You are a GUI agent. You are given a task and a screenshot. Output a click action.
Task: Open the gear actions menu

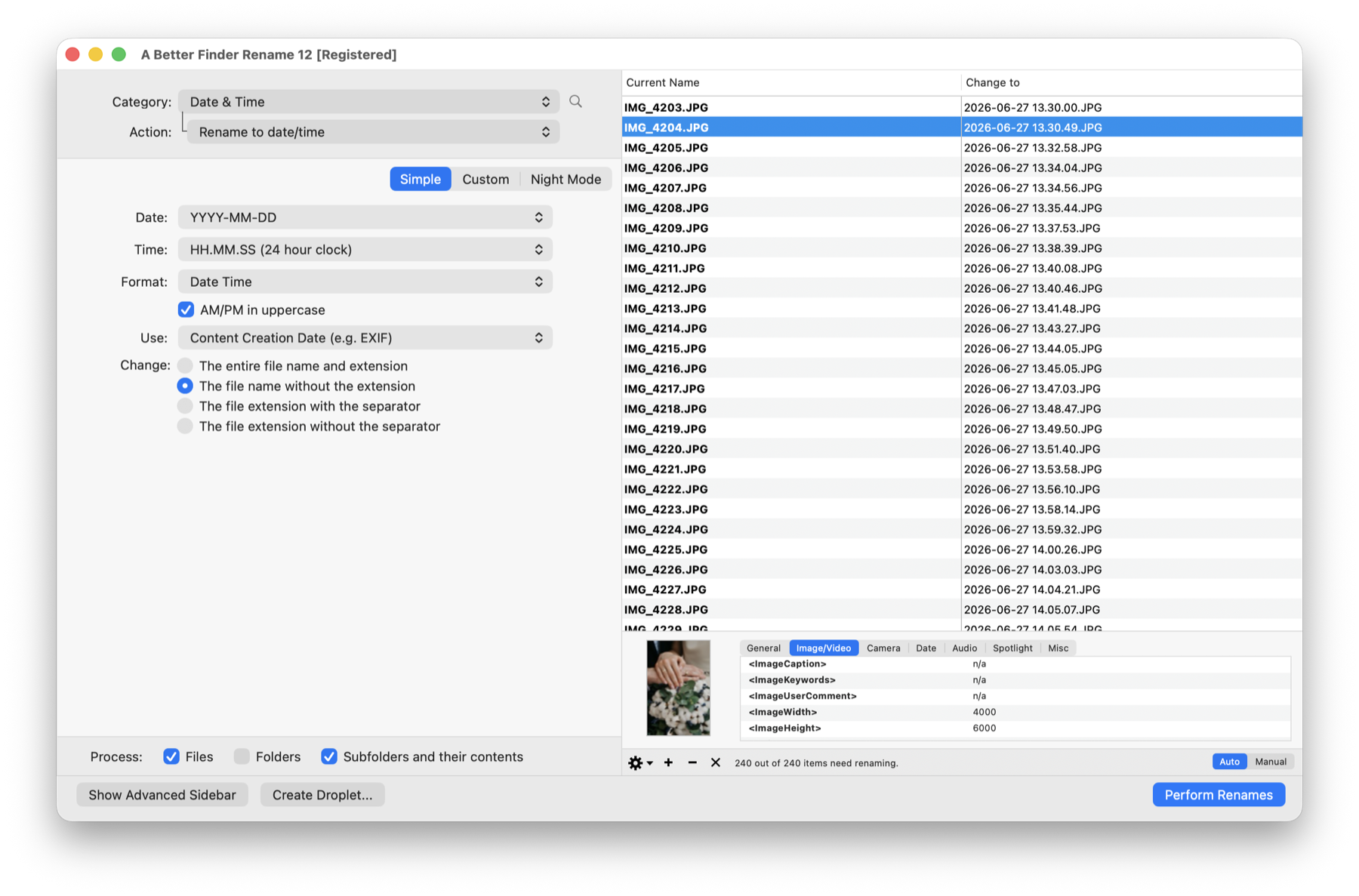pos(639,763)
